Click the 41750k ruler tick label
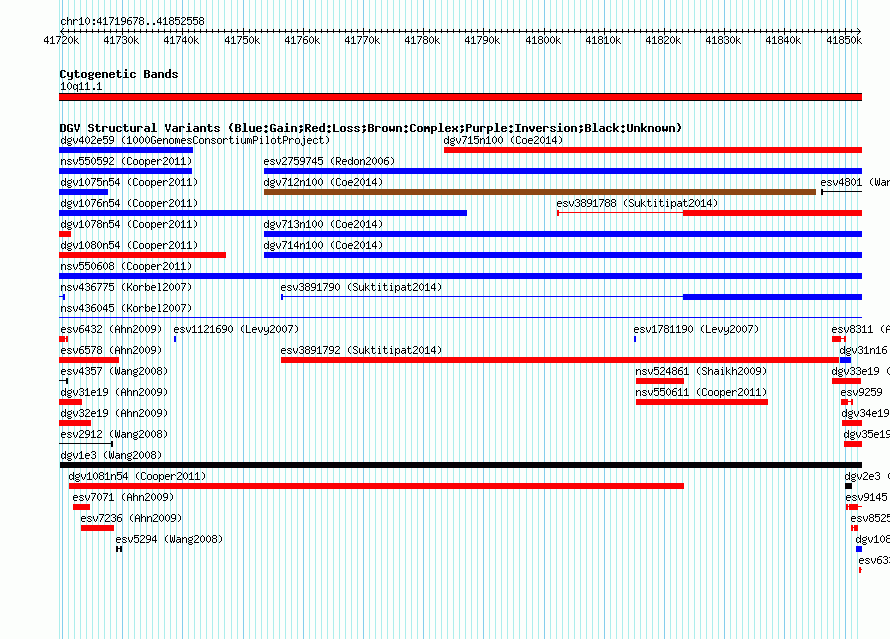The image size is (890, 639). click(x=242, y=40)
